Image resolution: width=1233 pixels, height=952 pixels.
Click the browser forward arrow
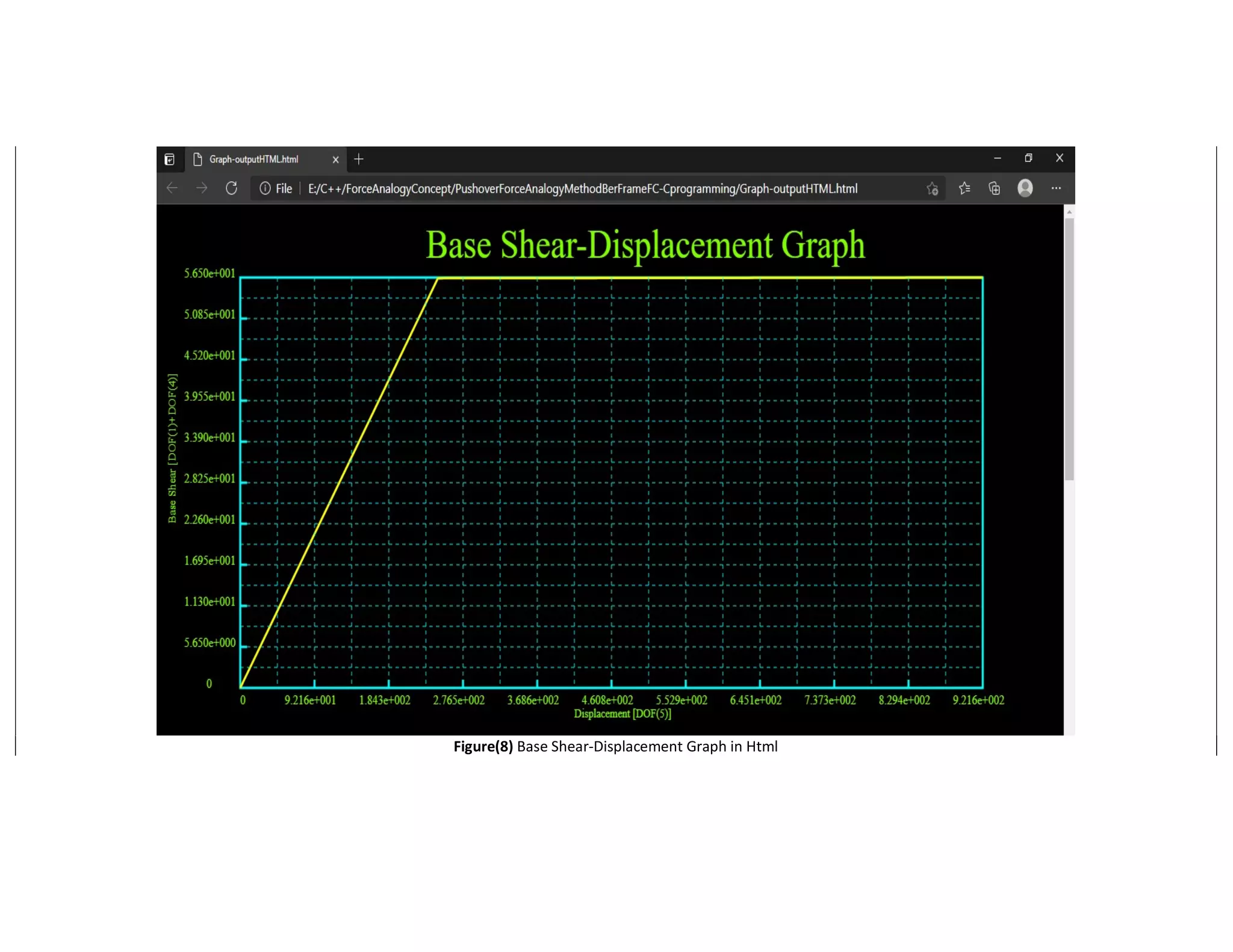pos(202,188)
